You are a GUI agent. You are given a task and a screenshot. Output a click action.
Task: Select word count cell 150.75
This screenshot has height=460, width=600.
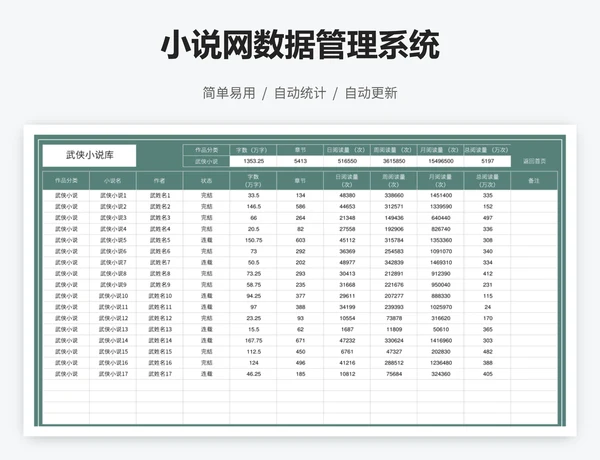[x=253, y=240]
